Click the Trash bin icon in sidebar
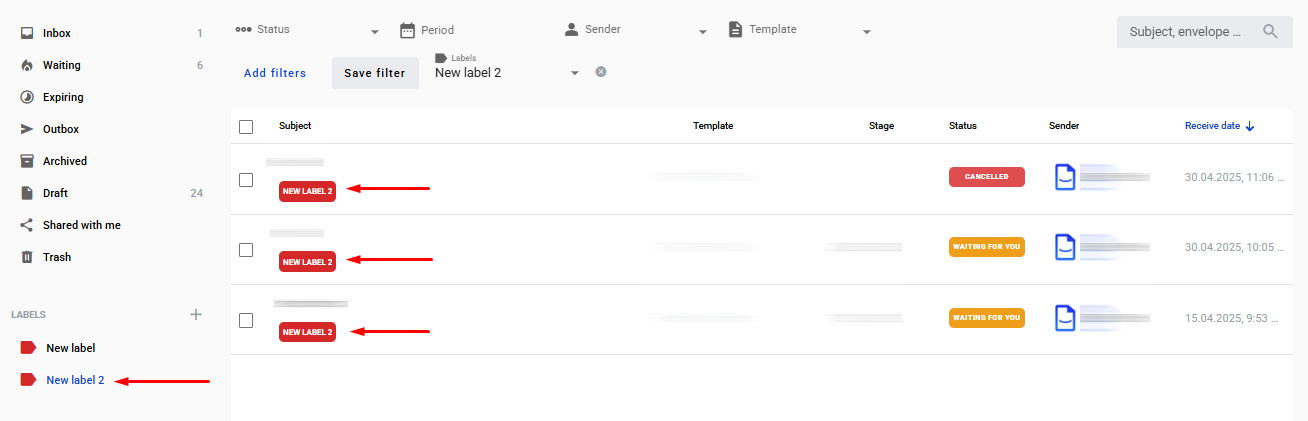Image resolution: width=1308 pixels, height=421 pixels. coord(27,257)
